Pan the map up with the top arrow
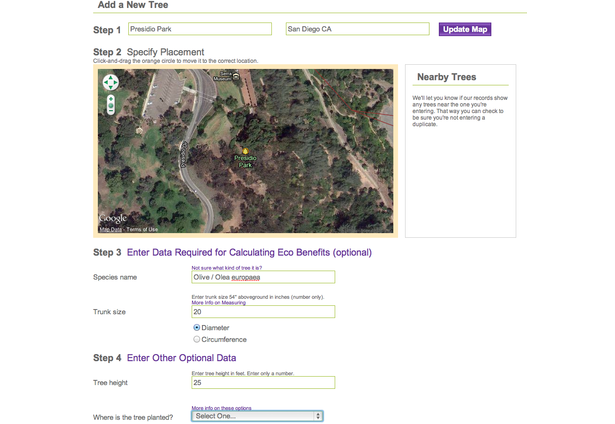 coord(111,78)
